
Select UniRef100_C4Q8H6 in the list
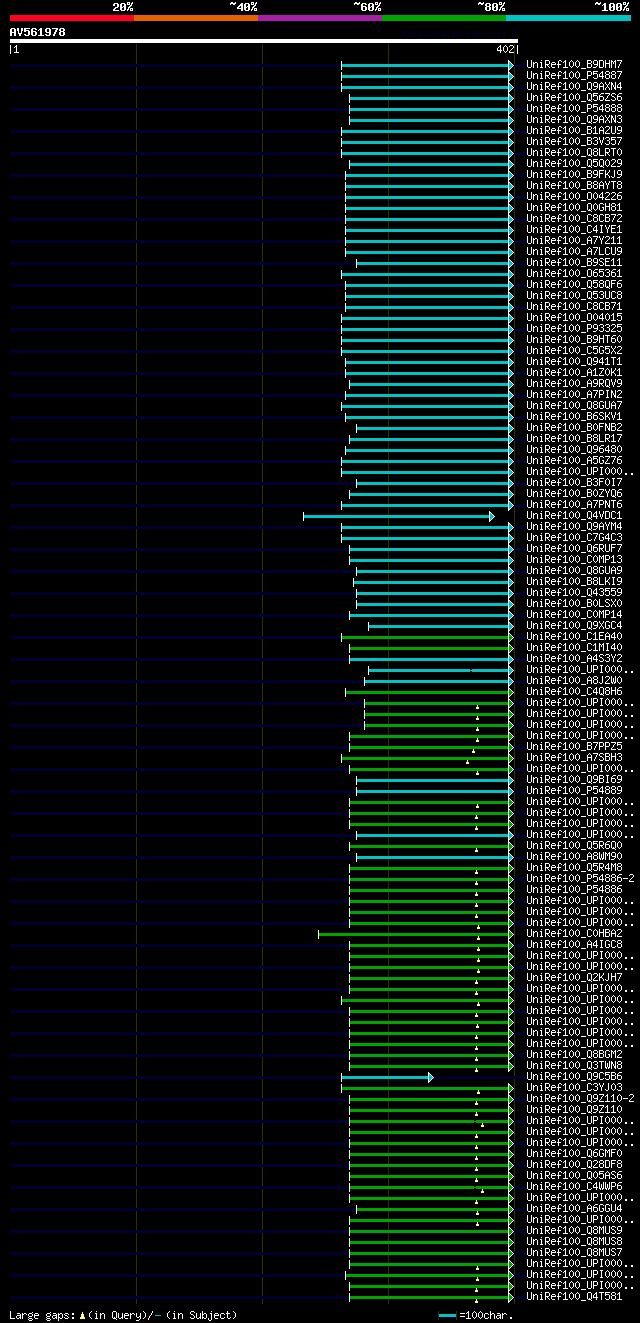[574, 691]
